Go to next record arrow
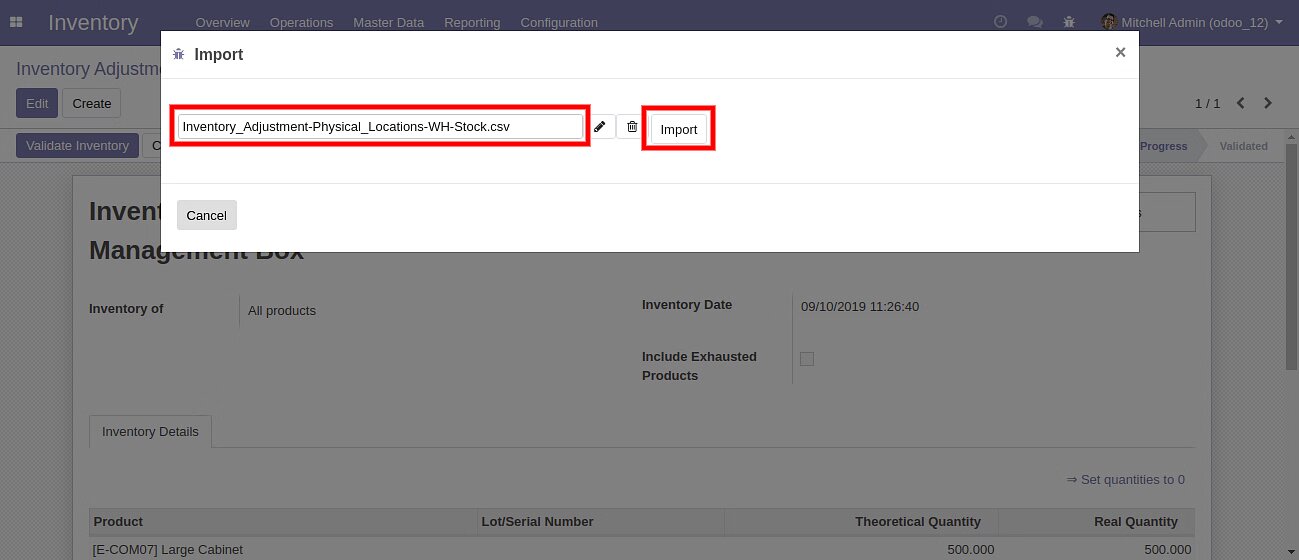The image size is (1299, 560). click(1268, 103)
